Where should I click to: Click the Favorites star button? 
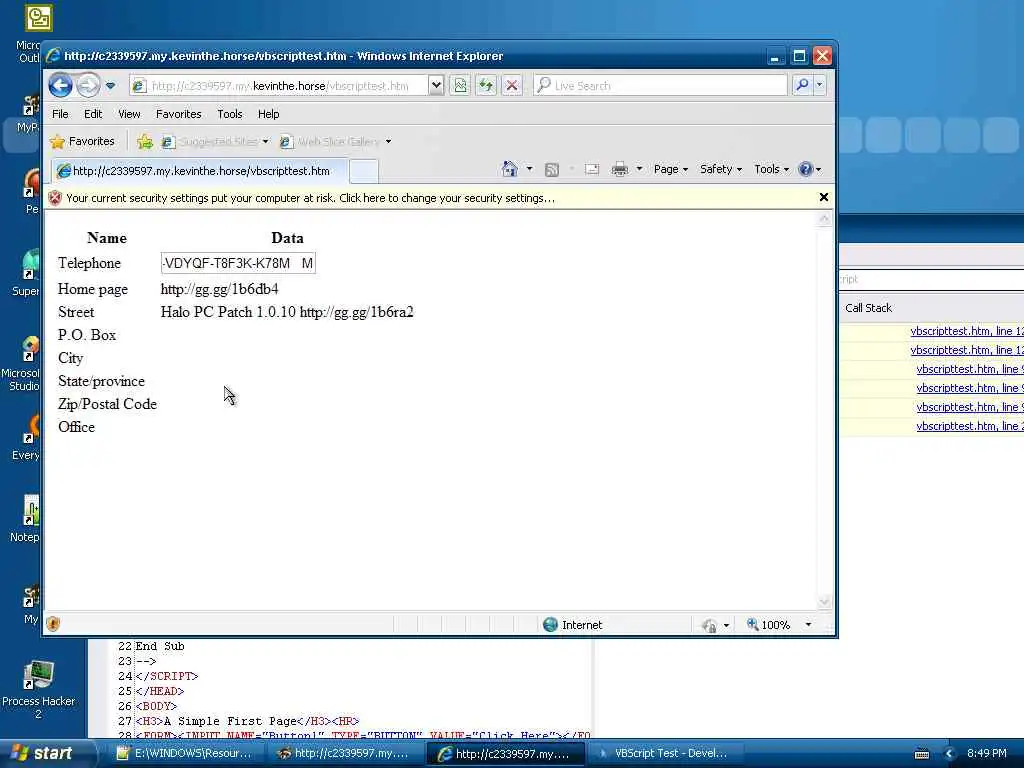coord(82,141)
